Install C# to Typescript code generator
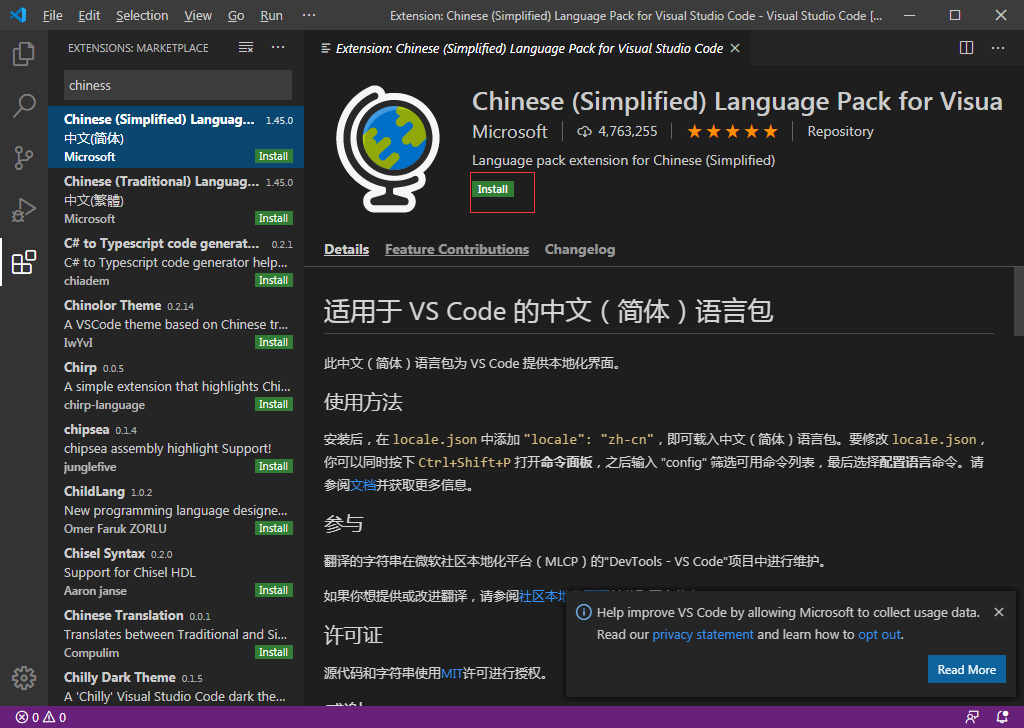The image size is (1024, 728). point(274,281)
